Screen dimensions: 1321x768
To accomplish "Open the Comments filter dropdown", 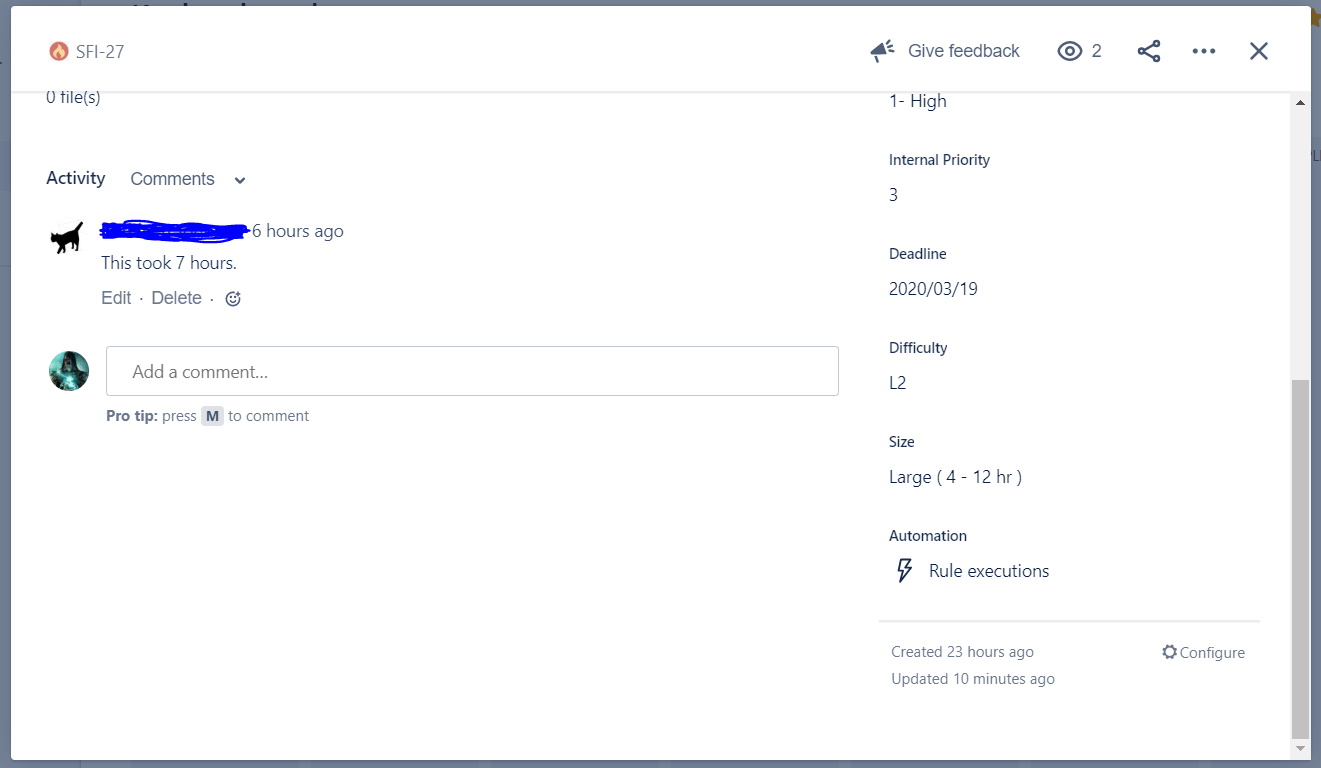I will click(171, 178).
